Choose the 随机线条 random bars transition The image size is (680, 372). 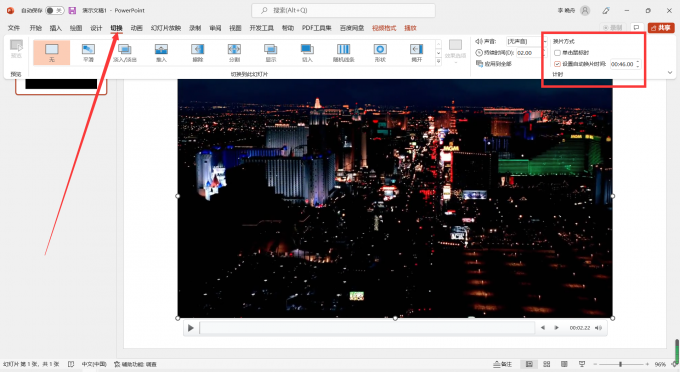pos(343,52)
